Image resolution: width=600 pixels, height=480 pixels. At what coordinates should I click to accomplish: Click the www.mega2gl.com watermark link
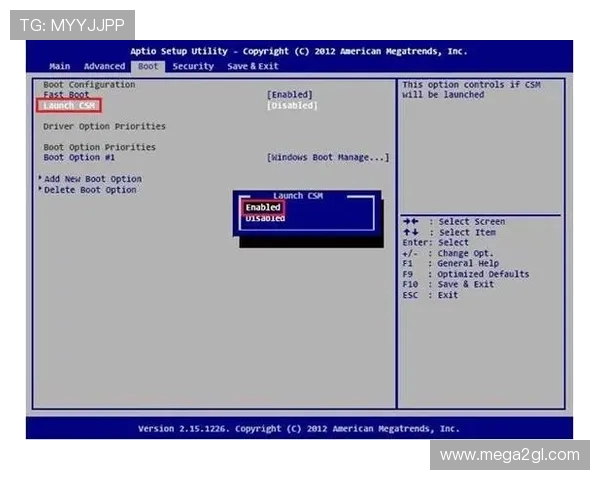pos(509,455)
